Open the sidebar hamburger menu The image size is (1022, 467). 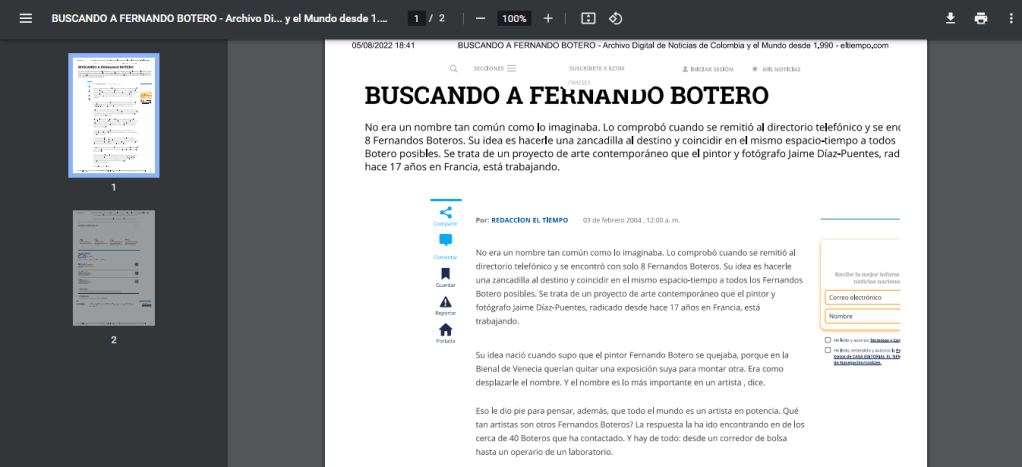tap(26, 19)
